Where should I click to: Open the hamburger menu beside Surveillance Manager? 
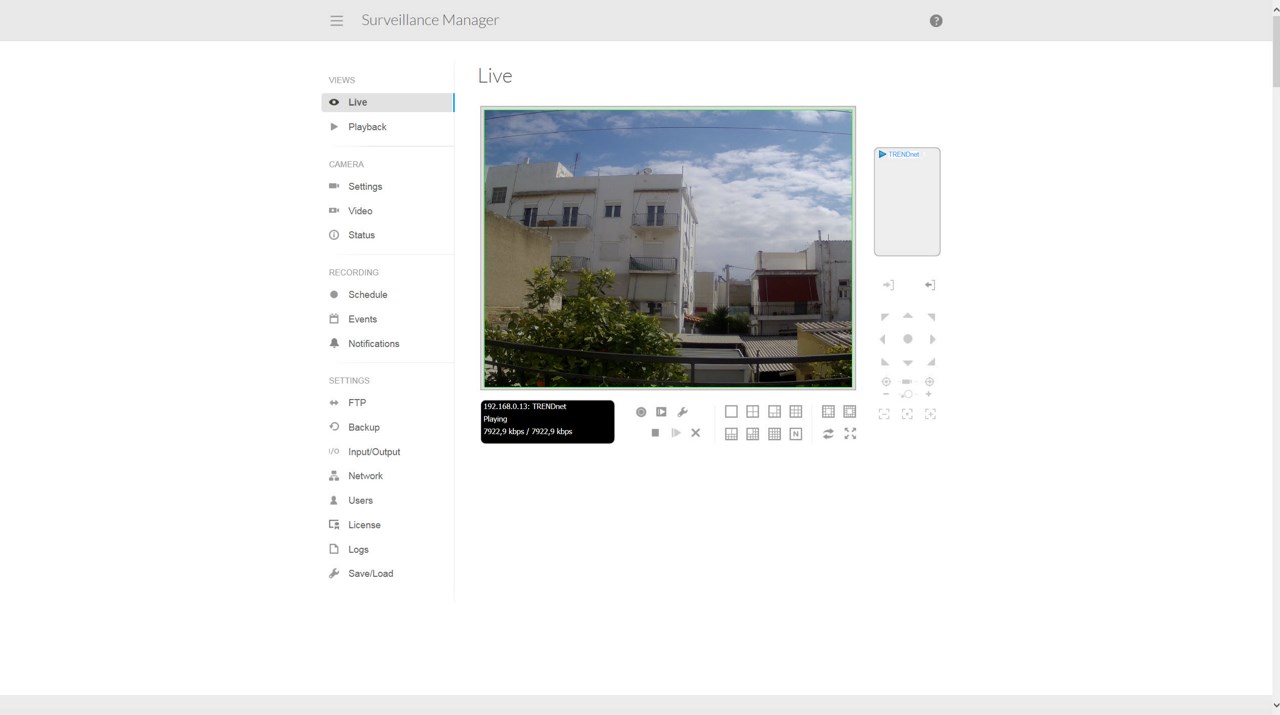pos(336,20)
